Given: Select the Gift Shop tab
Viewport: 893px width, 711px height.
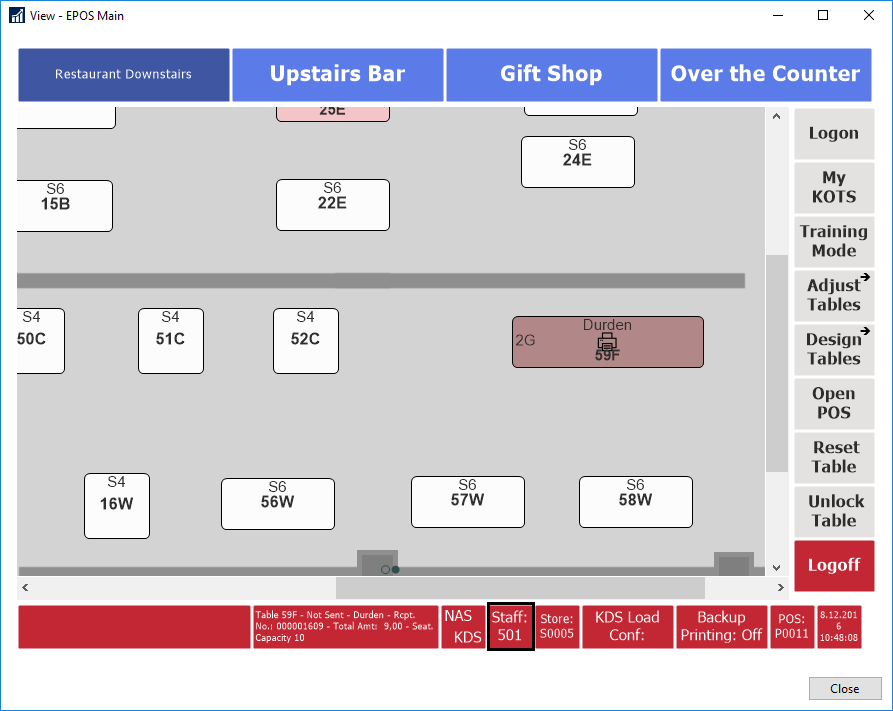Looking at the screenshot, I should pos(551,75).
